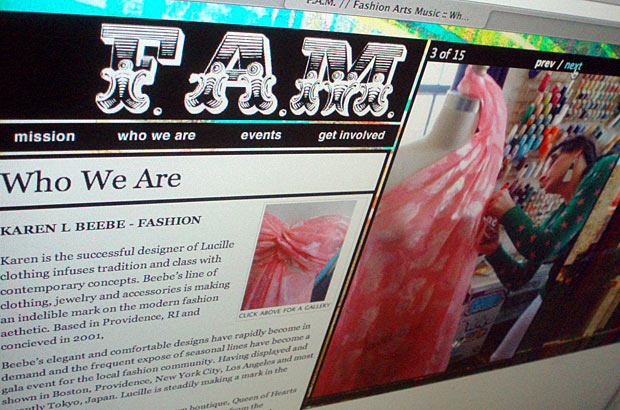Open the 'who we are' navigation link
The height and width of the screenshot is (410, 620).
pyautogui.click(x=157, y=136)
